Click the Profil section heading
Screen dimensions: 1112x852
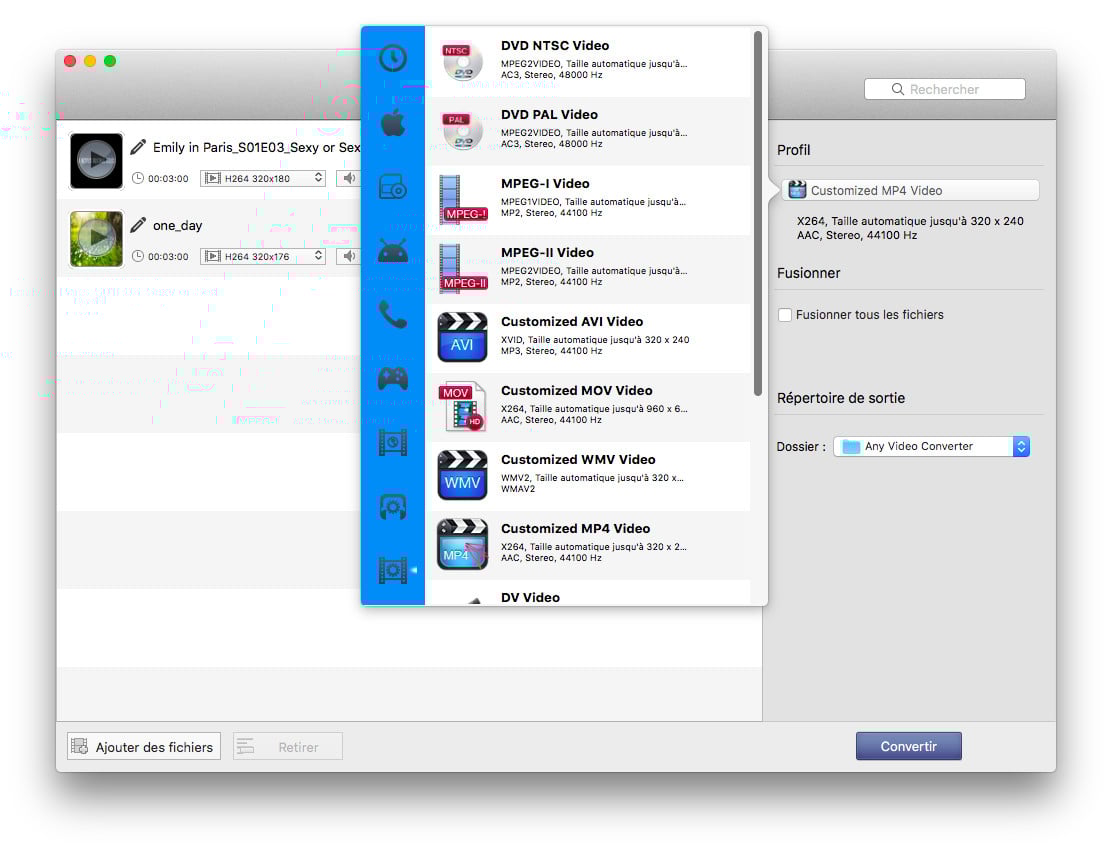[794, 150]
